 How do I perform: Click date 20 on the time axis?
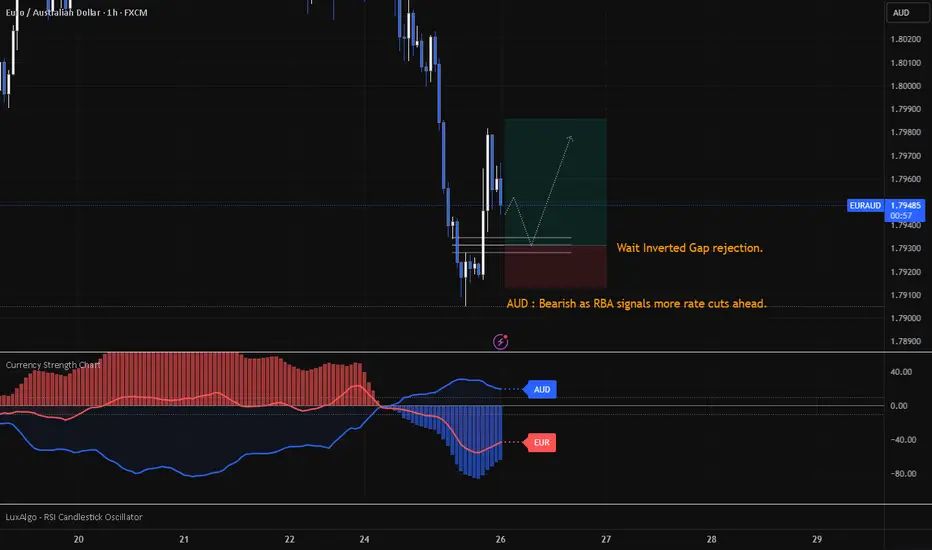click(x=78, y=539)
